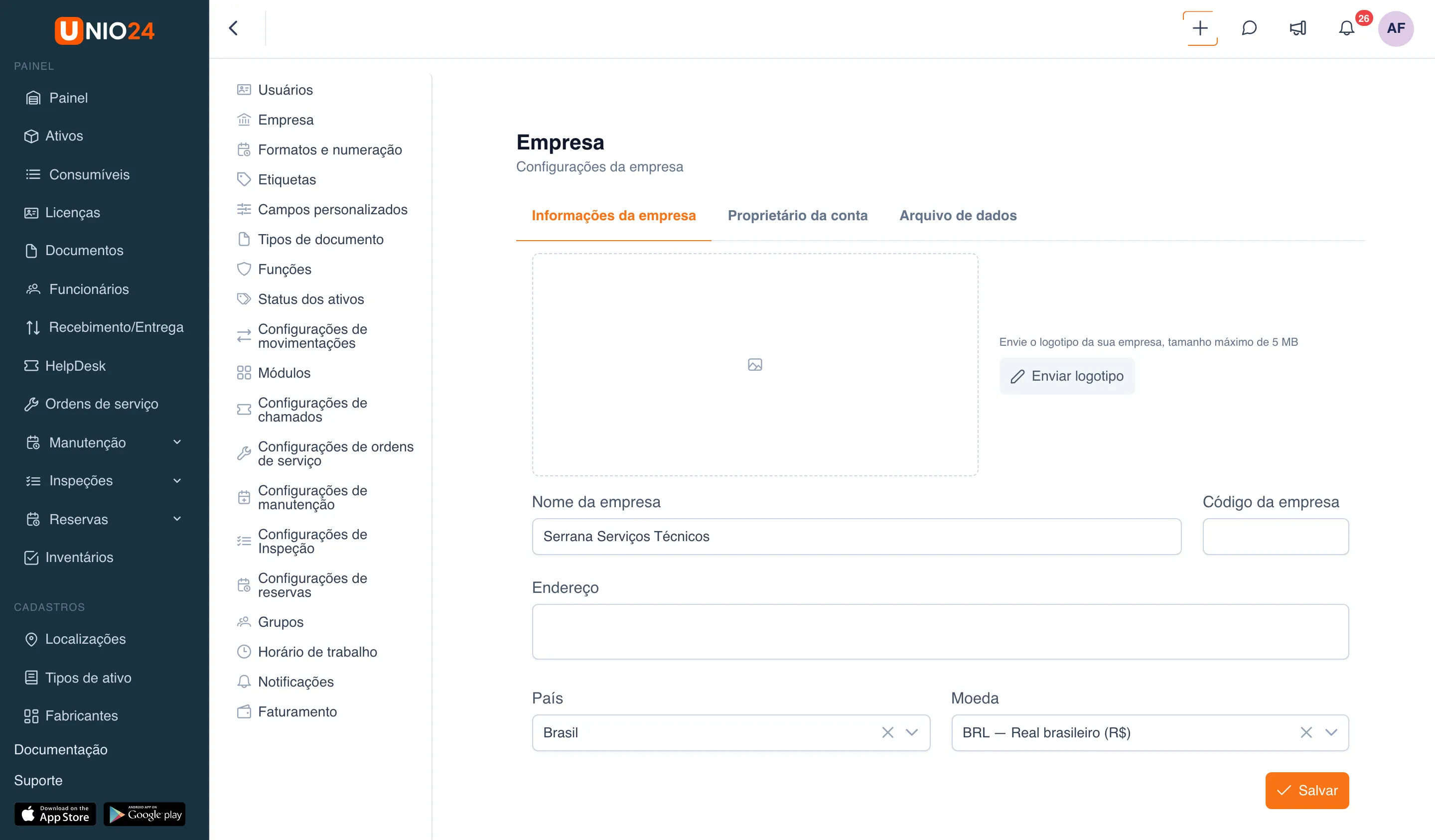Switch to the Arquivo de dados tab
Viewport: 1435px width, 840px height.
click(958, 215)
